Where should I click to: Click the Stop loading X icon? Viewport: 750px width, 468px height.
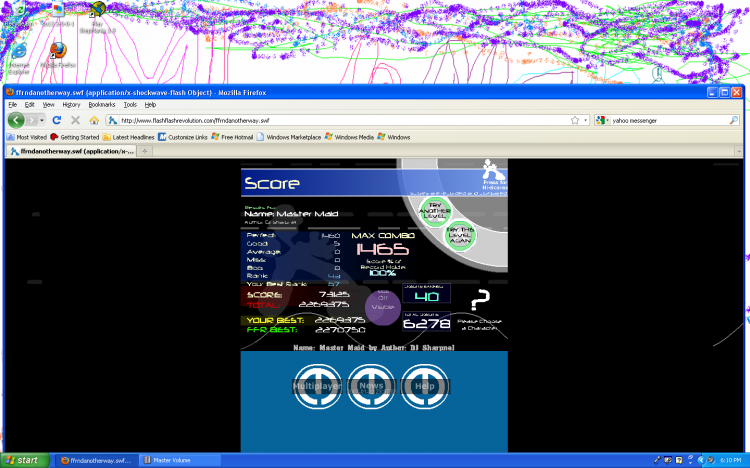(x=76, y=120)
